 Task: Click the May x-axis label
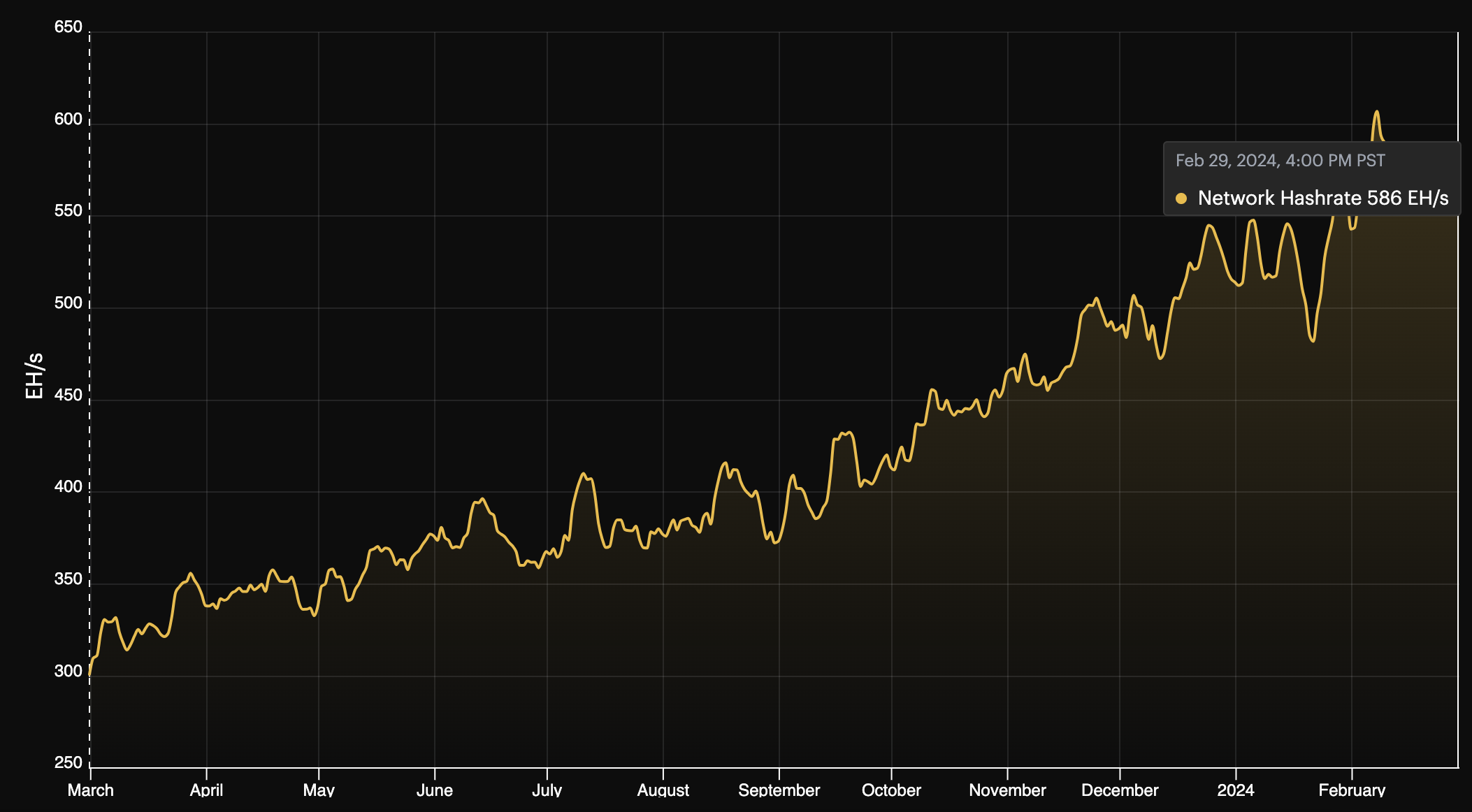(319, 790)
